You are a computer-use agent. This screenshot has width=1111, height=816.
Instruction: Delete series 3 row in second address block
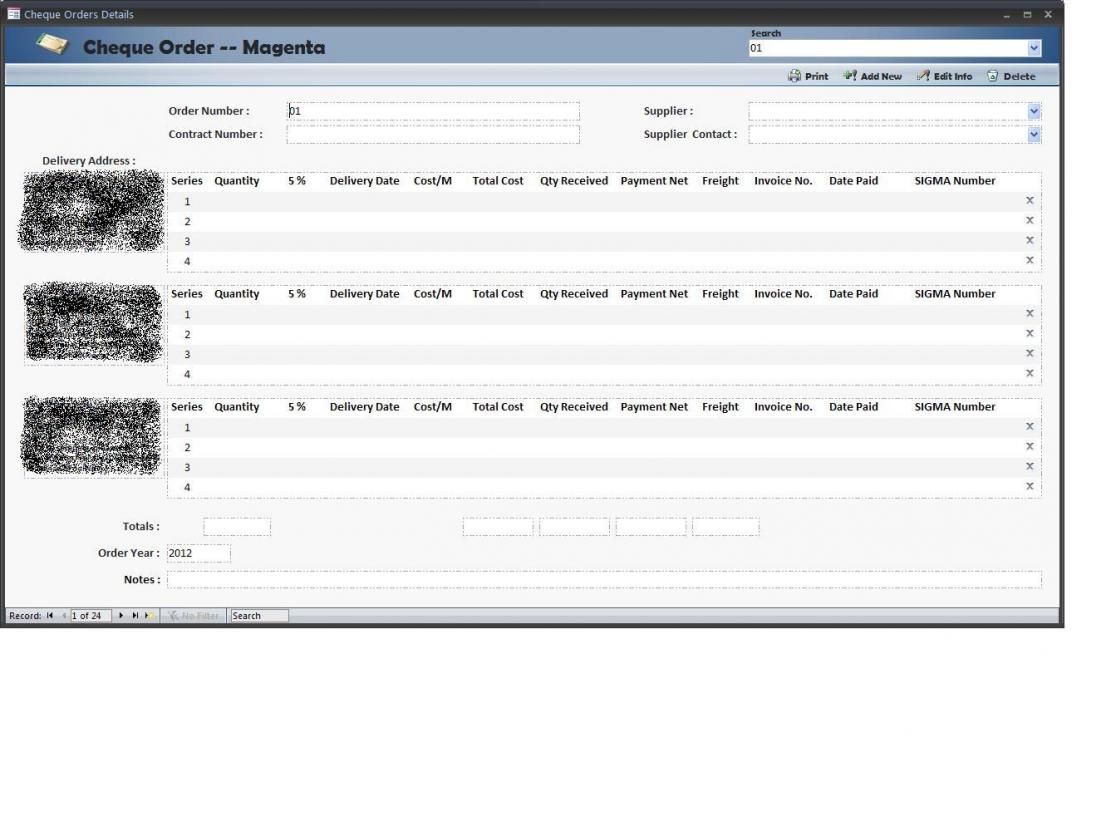(x=1030, y=353)
